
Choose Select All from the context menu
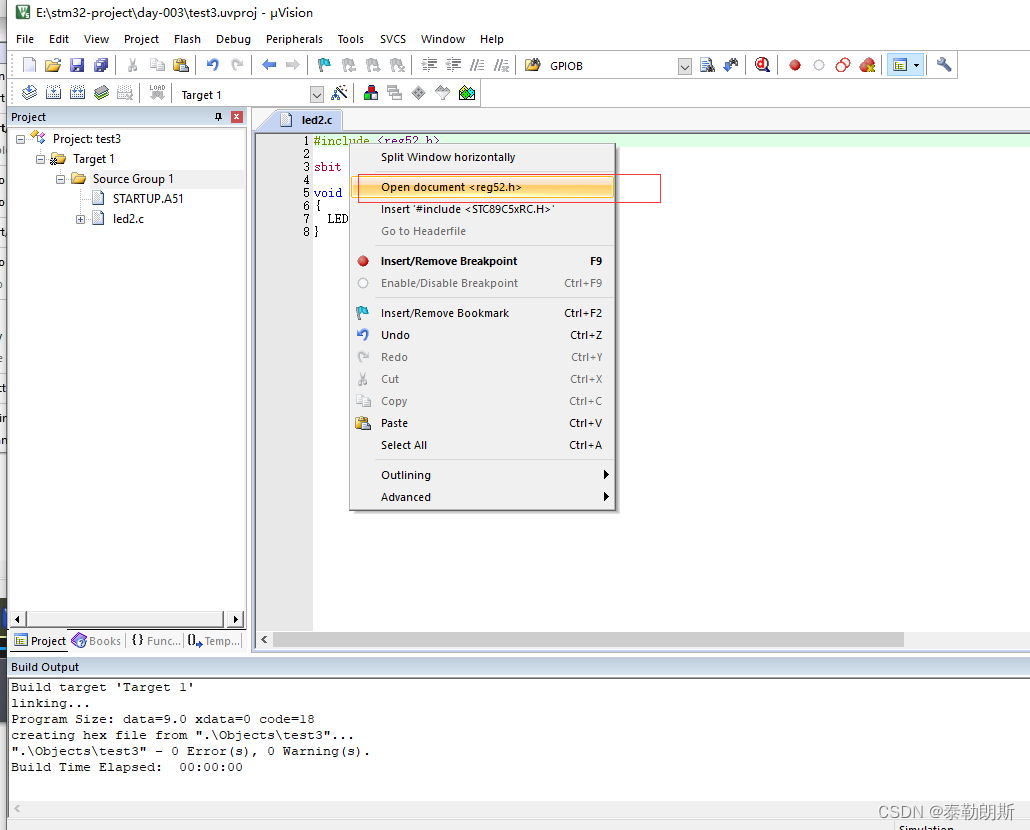click(x=483, y=445)
